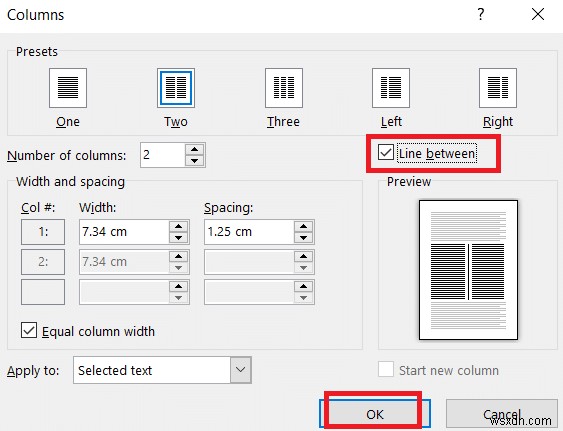Click the column 1 Width input field

pos(124,232)
